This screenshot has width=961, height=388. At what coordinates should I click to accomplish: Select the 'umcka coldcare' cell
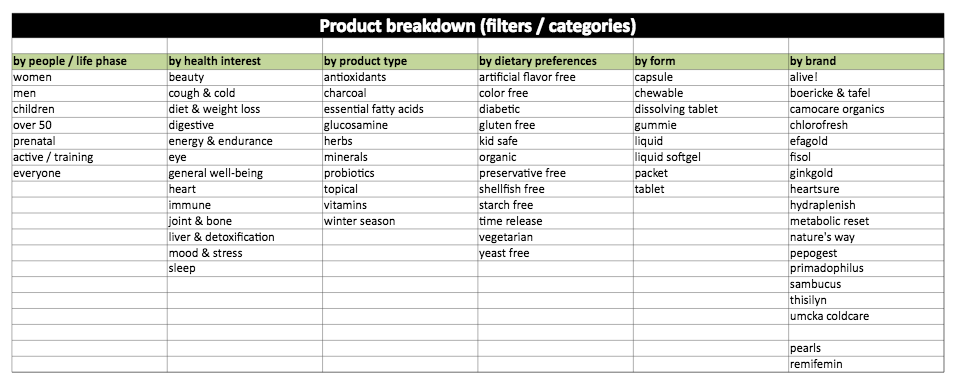point(866,316)
